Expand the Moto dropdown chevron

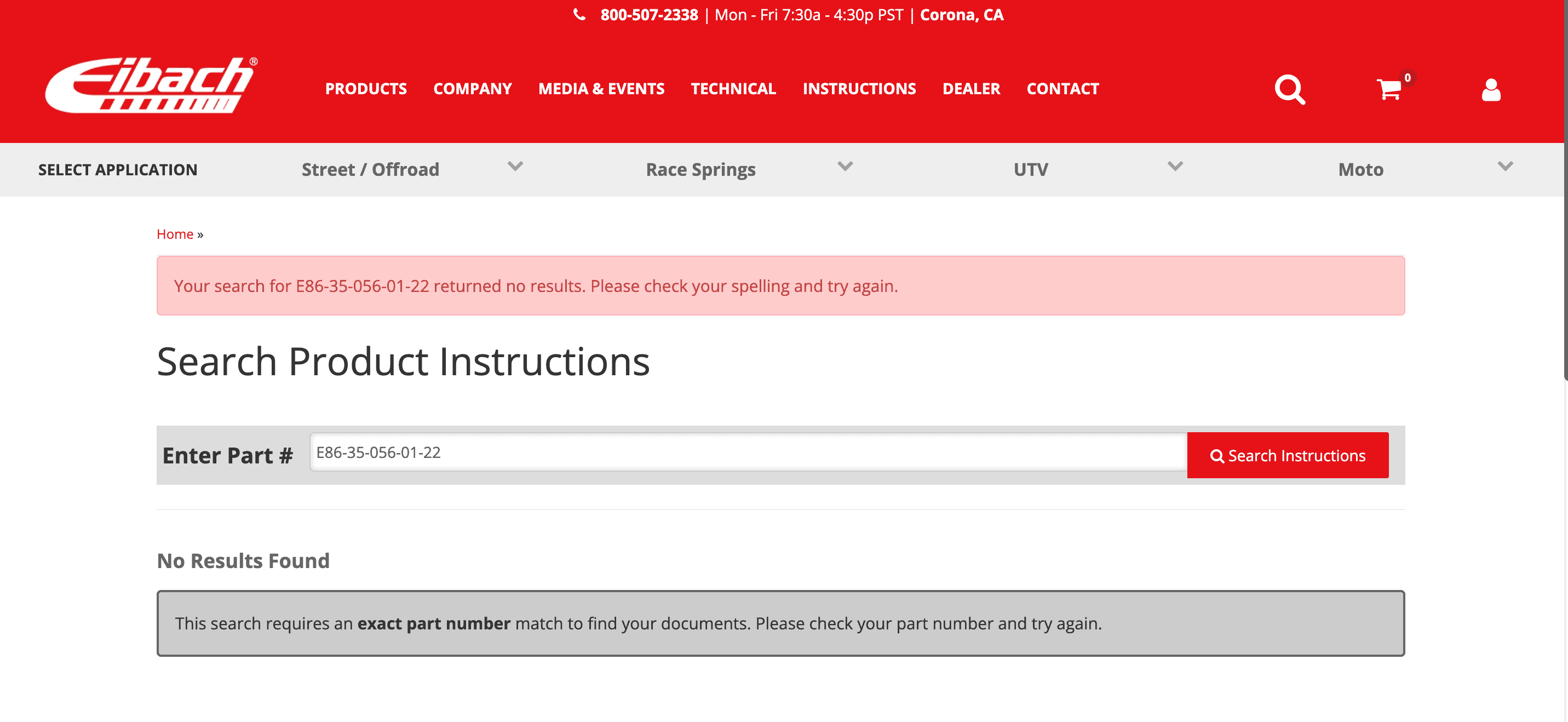pyautogui.click(x=1504, y=166)
